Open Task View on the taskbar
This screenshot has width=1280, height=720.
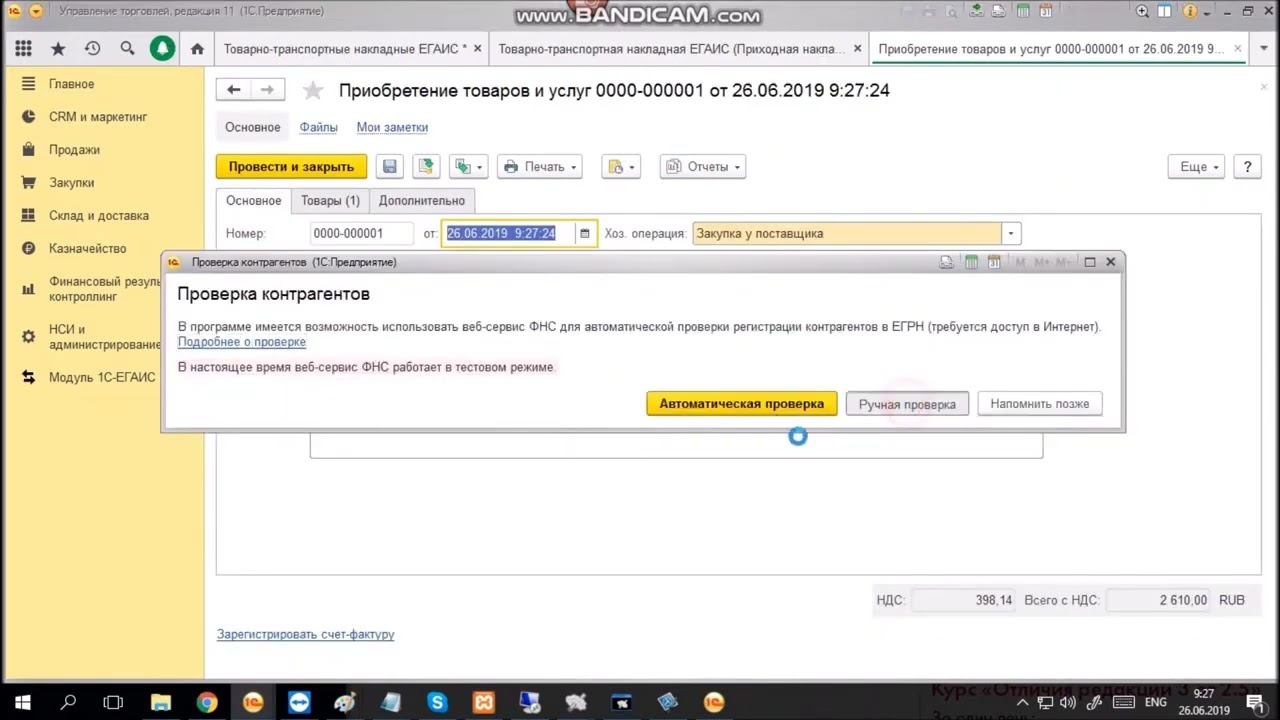tap(114, 702)
